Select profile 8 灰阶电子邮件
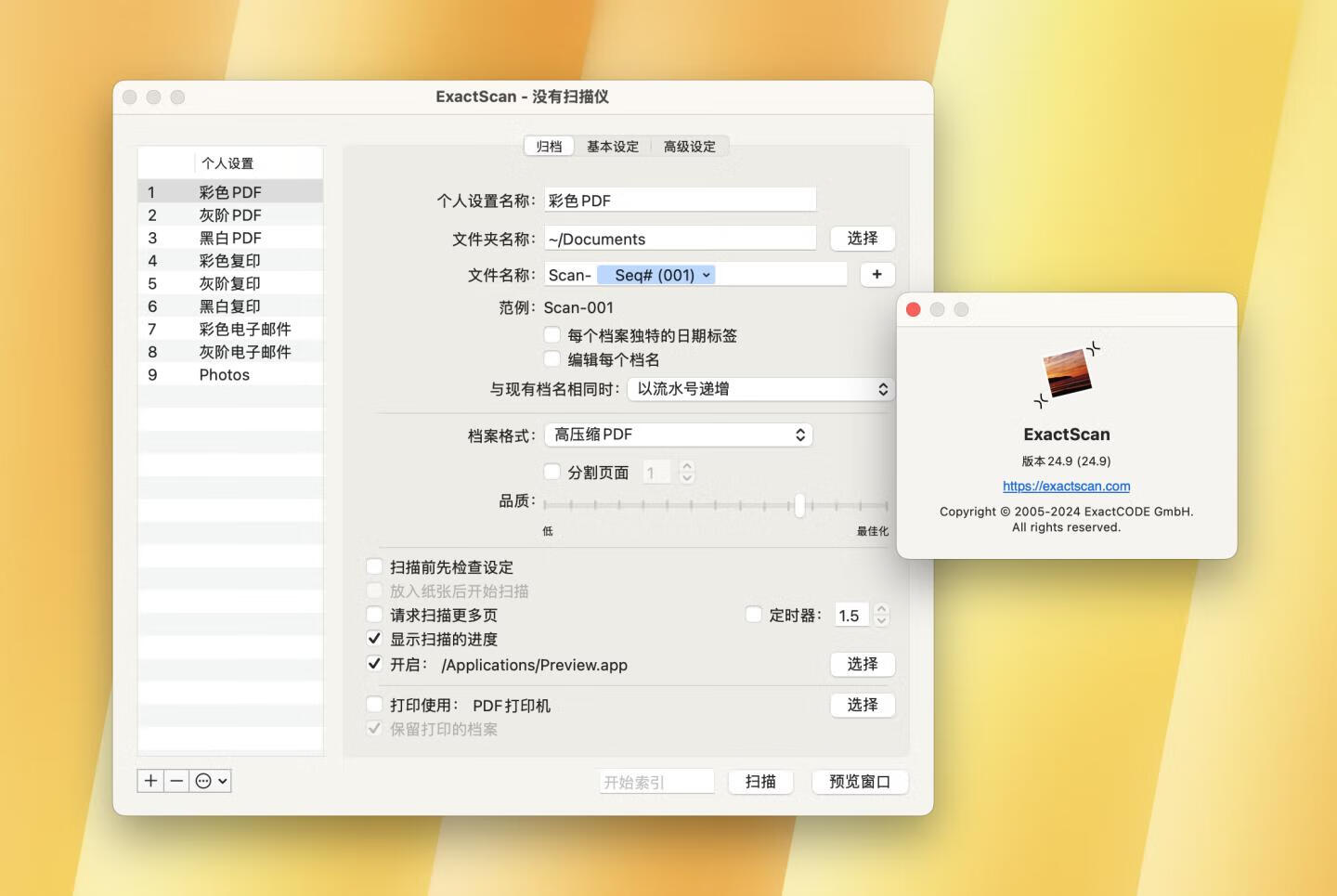This screenshot has height=896, width=1337. pyautogui.click(x=230, y=352)
